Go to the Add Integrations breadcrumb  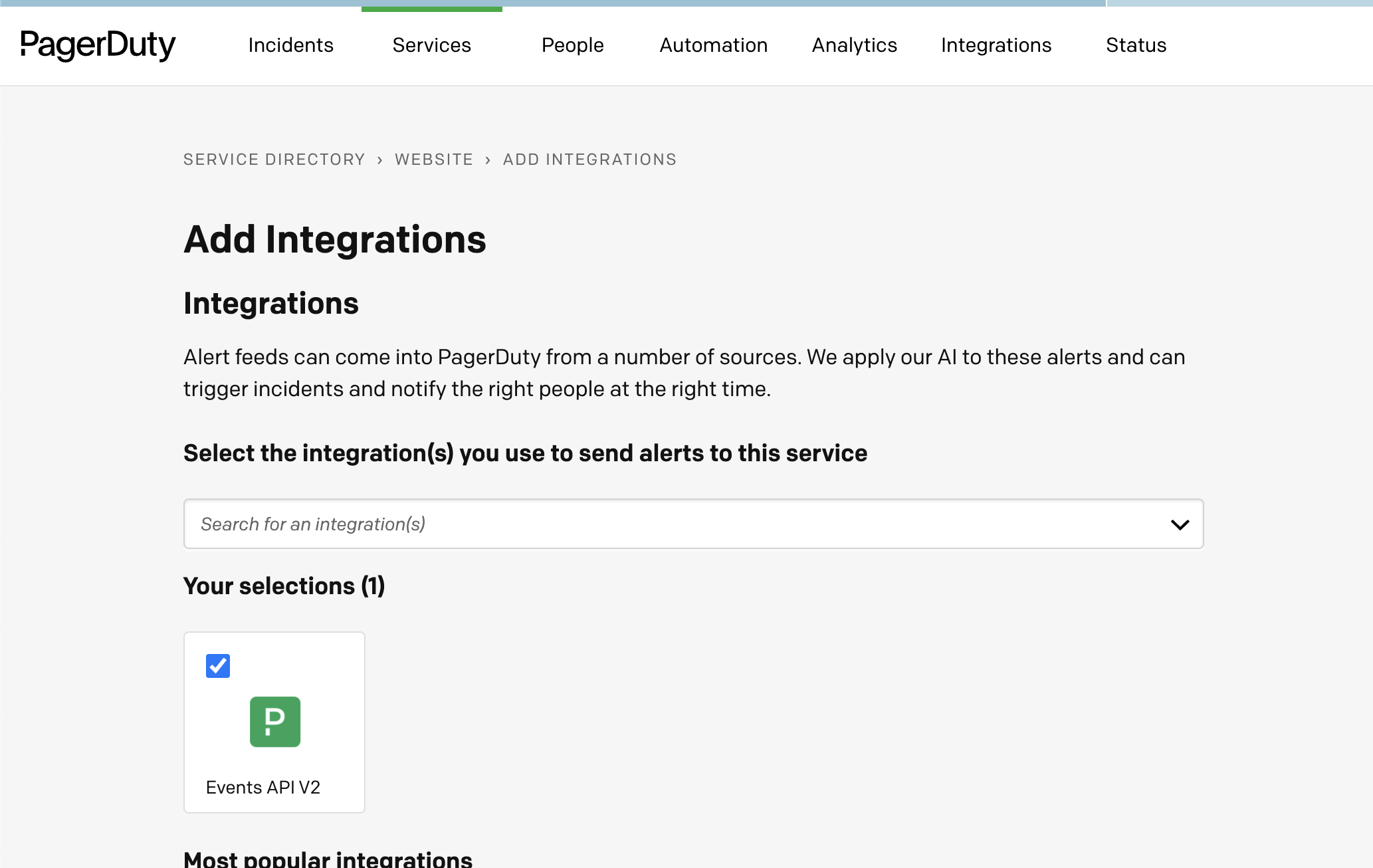point(589,159)
